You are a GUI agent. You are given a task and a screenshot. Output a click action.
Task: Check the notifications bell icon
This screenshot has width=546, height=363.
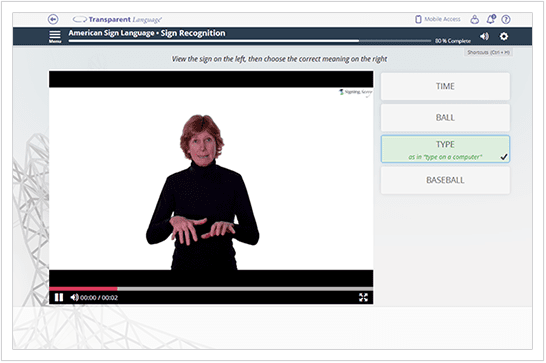(x=491, y=19)
